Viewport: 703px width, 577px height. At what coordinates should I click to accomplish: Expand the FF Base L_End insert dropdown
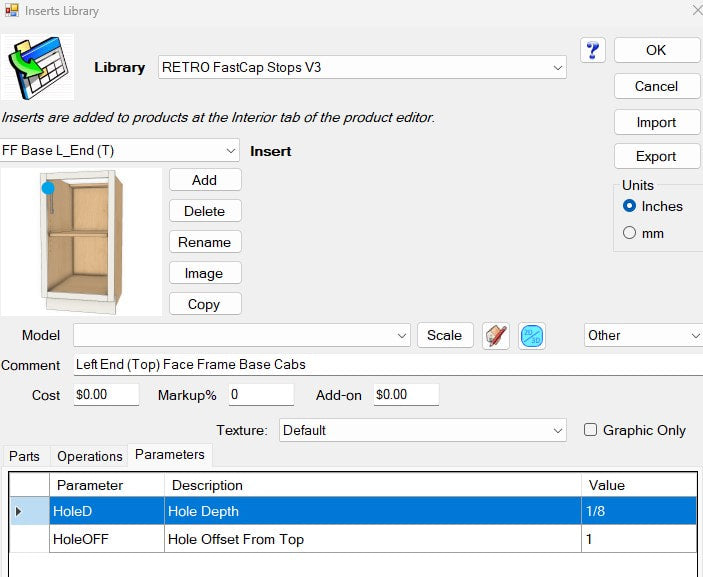[231, 151]
